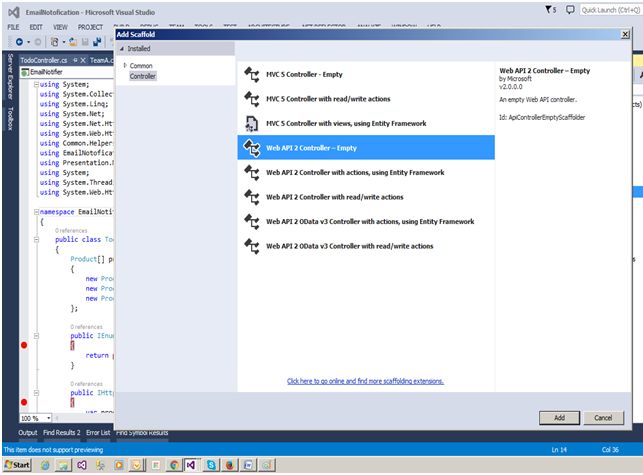Open the editor zoom 100 % dropdown

pos(48,418)
